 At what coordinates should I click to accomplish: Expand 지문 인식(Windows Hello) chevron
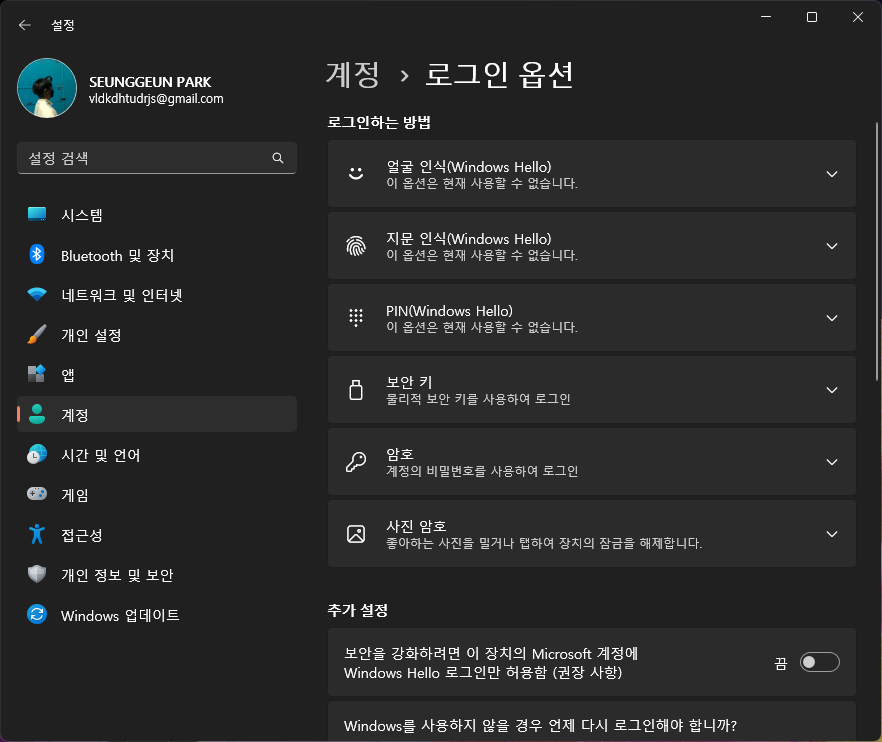[x=832, y=246]
